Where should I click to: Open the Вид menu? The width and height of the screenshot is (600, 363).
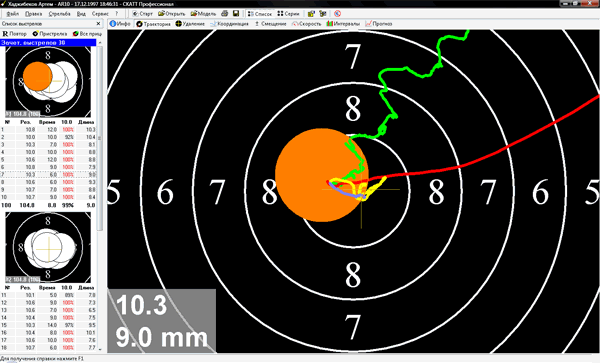click(81, 13)
